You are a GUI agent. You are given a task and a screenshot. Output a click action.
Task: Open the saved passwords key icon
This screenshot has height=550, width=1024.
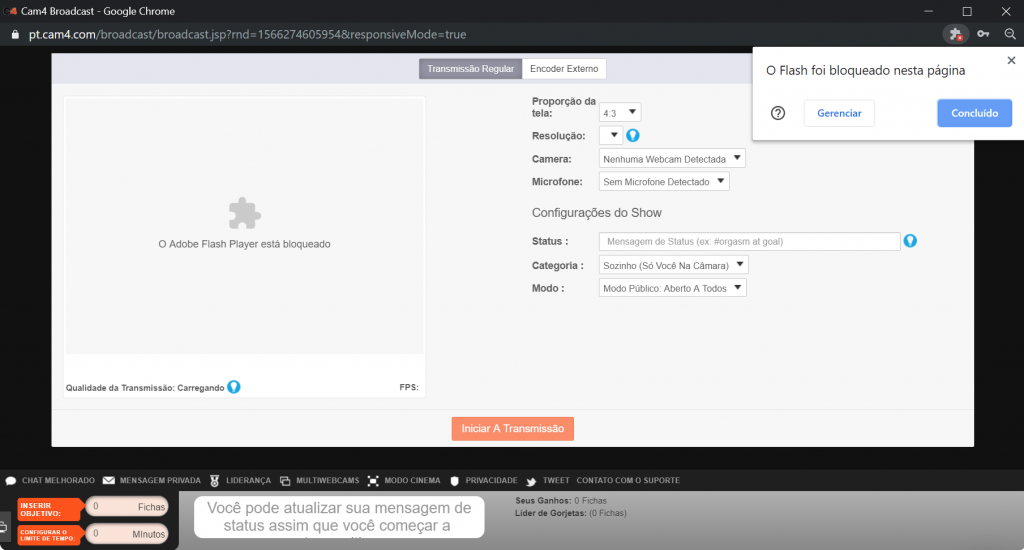(984, 34)
